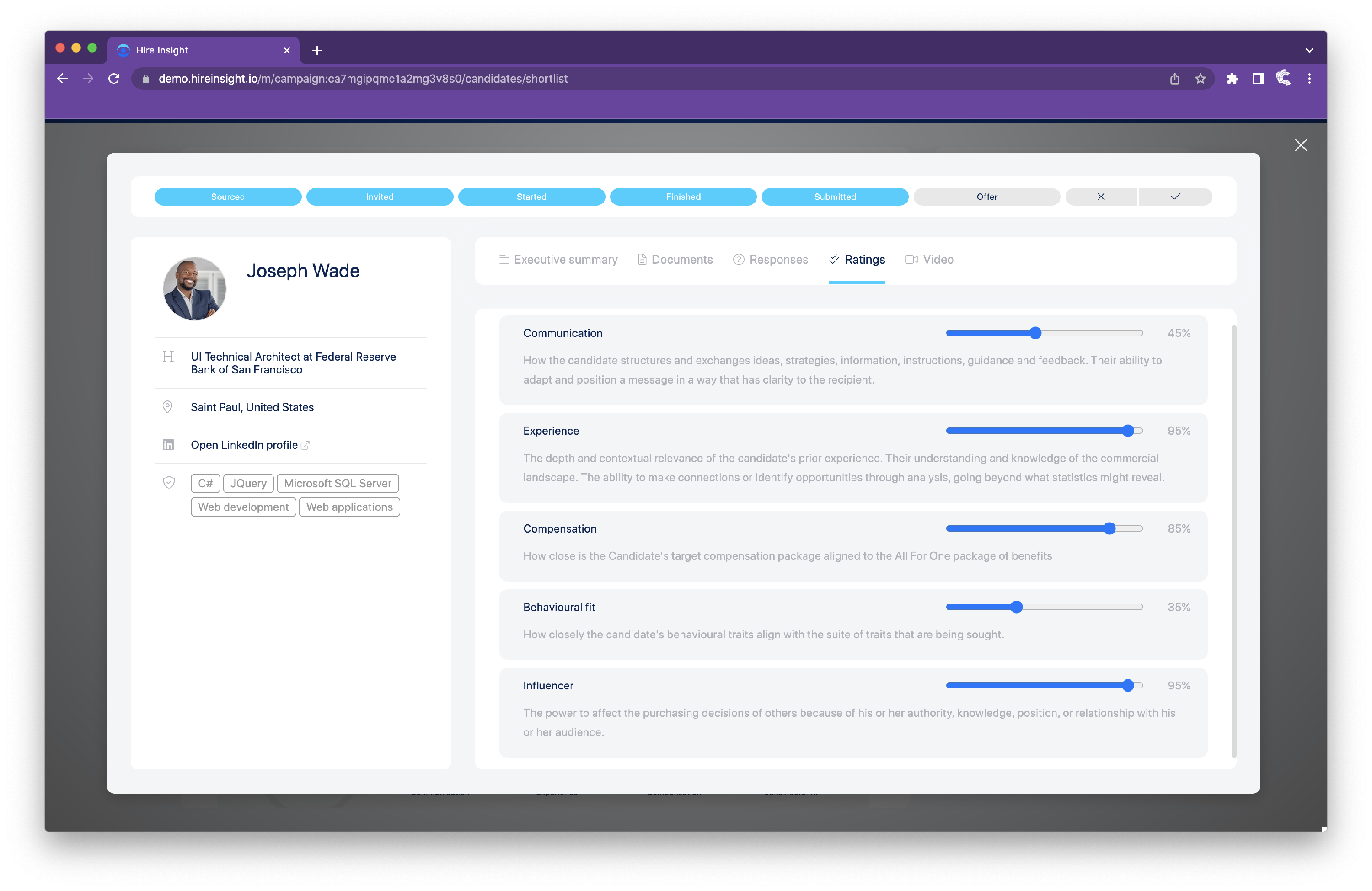Expand tab search chevron in title bar
Viewport: 1372px width, 891px height.
[x=1309, y=51]
